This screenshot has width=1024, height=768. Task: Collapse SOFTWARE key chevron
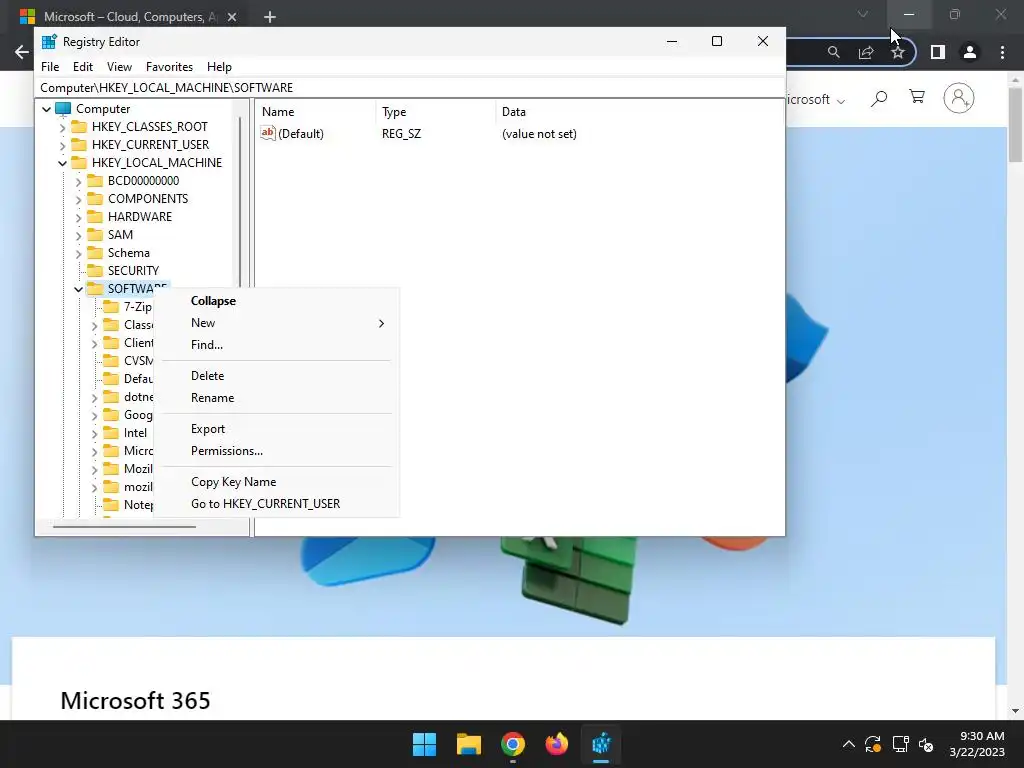tap(78, 289)
